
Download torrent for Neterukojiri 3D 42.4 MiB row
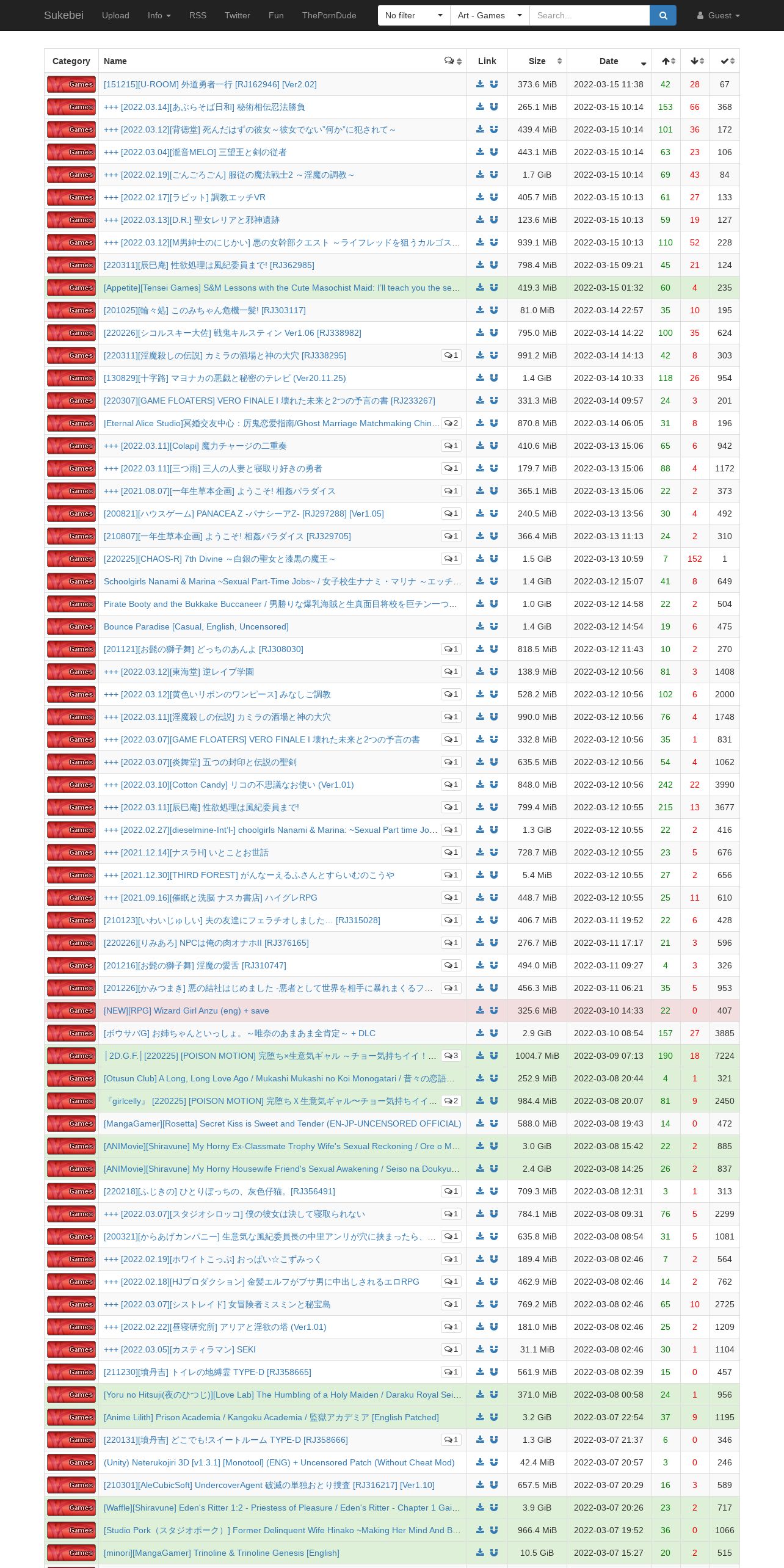[481, 1462]
